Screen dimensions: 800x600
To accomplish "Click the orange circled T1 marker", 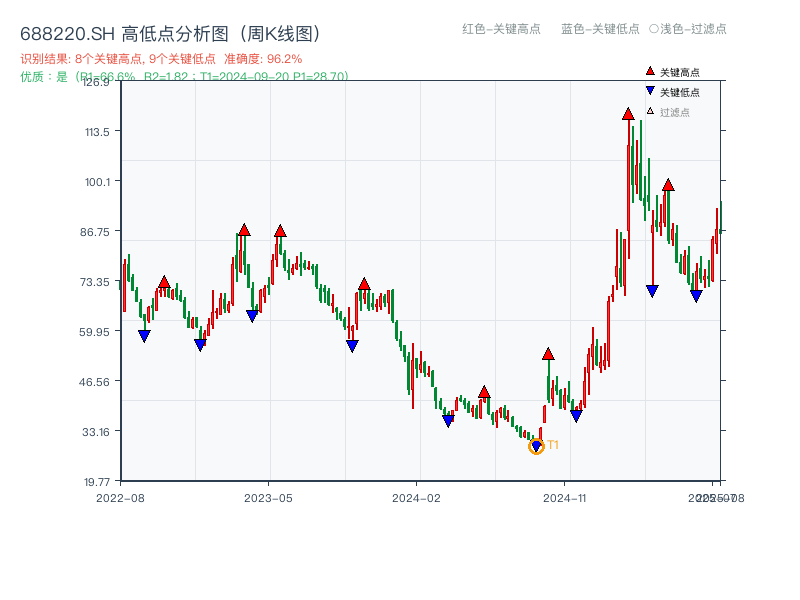I will (x=536, y=446).
